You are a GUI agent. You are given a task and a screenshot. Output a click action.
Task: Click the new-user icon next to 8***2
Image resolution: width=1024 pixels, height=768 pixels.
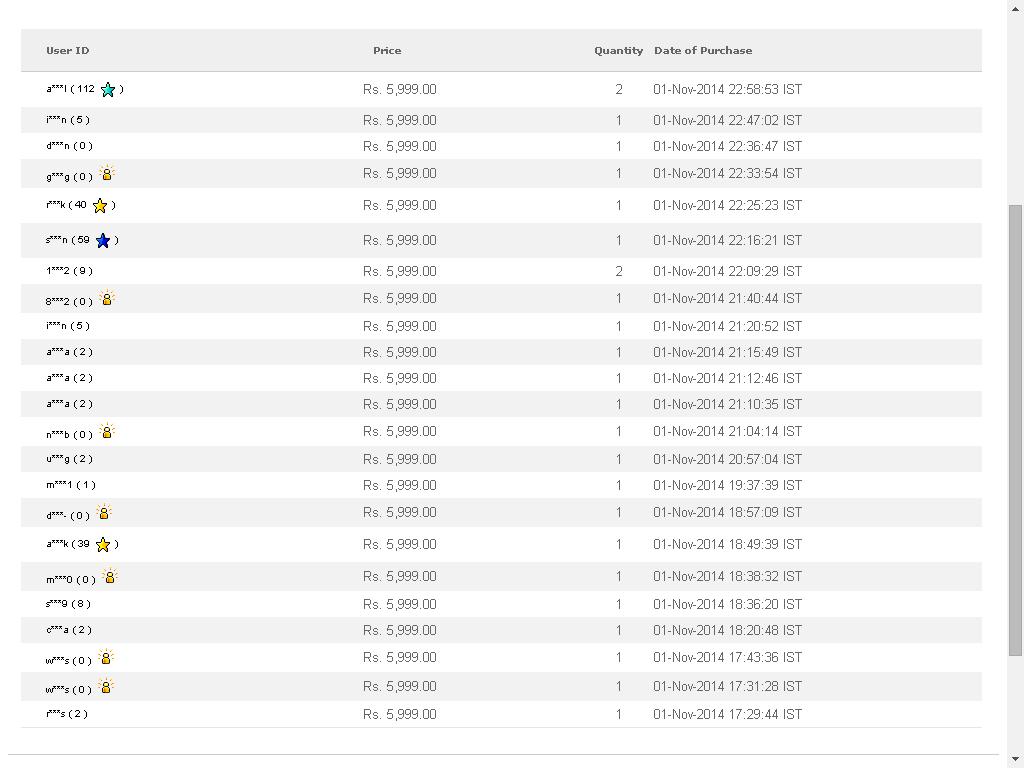tap(107, 298)
